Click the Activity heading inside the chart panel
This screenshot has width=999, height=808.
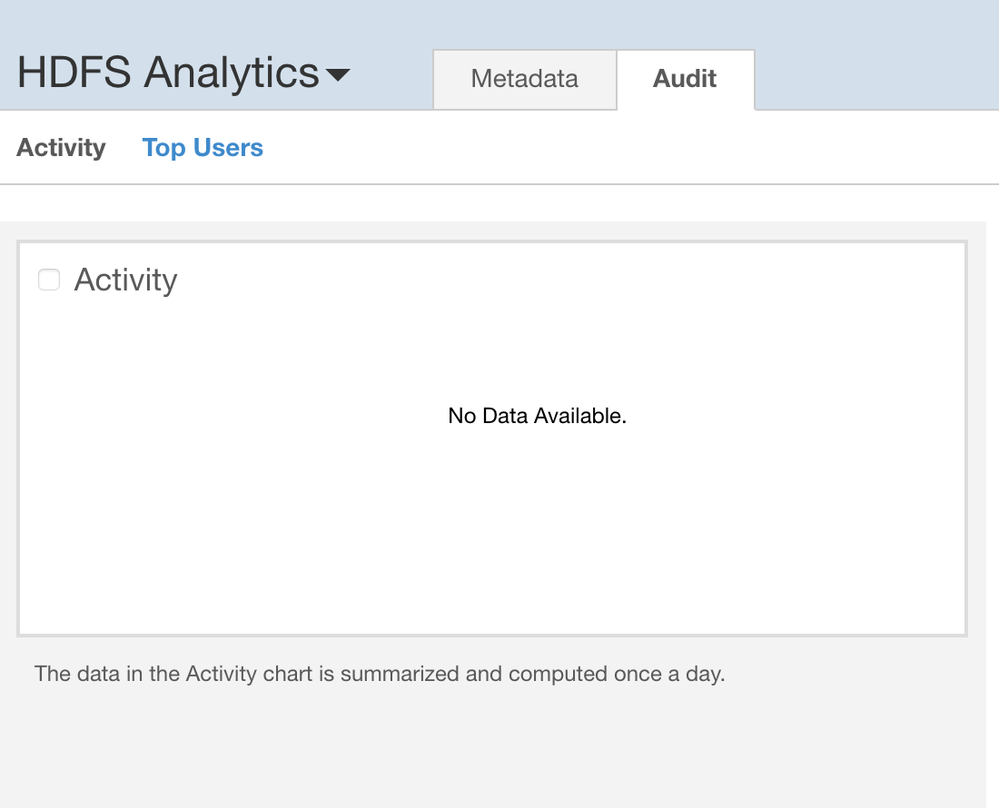(125, 280)
